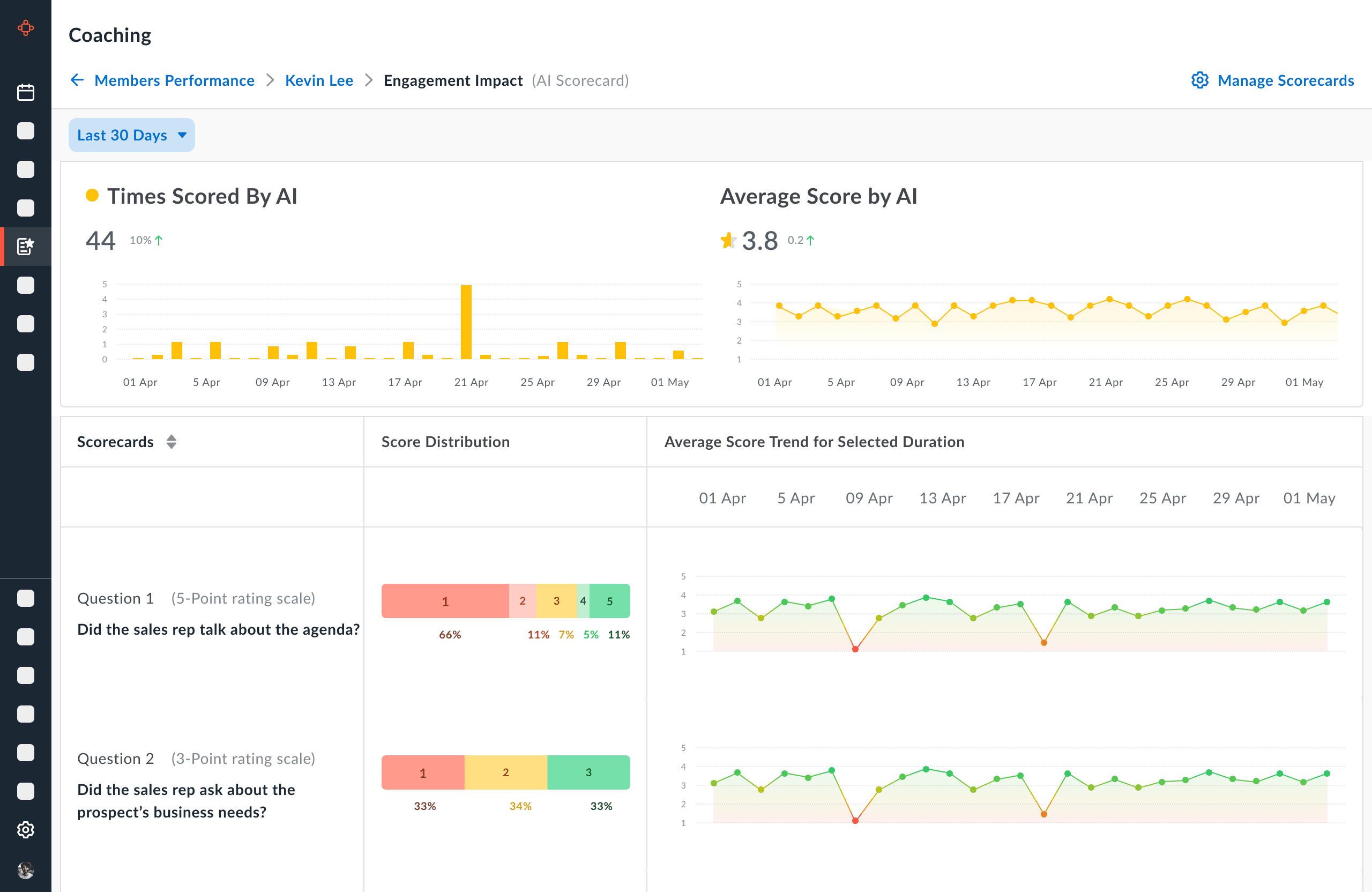Click the user avatar at sidebar bottom
The image size is (1372, 892).
click(25, 869)
